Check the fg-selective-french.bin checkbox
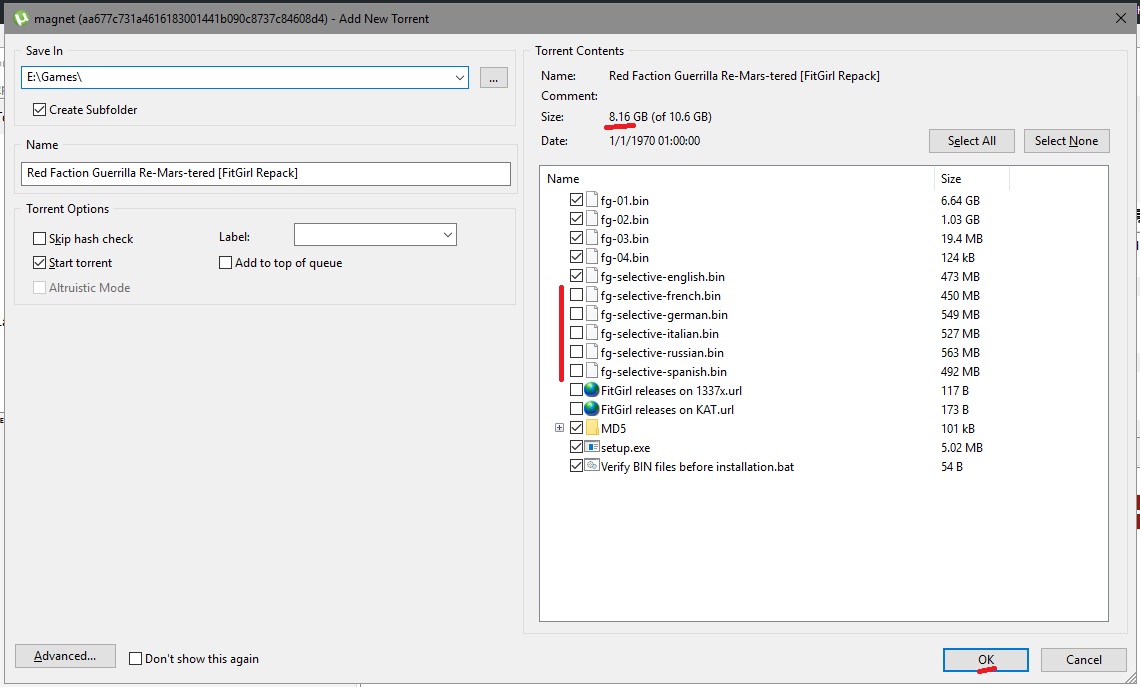This screenshot has height=687, width=1140. (576, 296)
